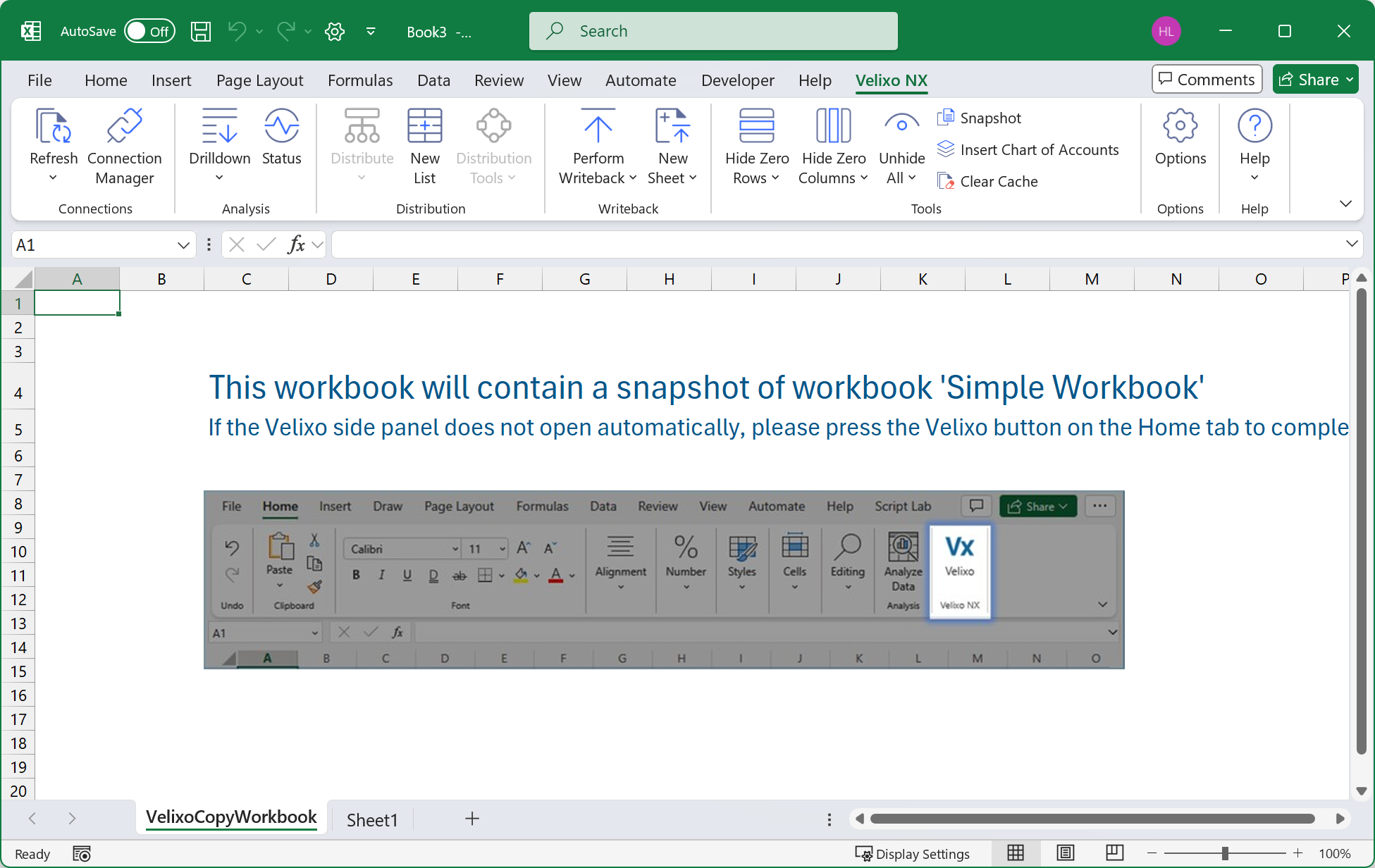This screenshot has width=1375, height=868.
Task: Open Customize Quick Access Toolbar dropdown
Action: [x=371, y=31]
